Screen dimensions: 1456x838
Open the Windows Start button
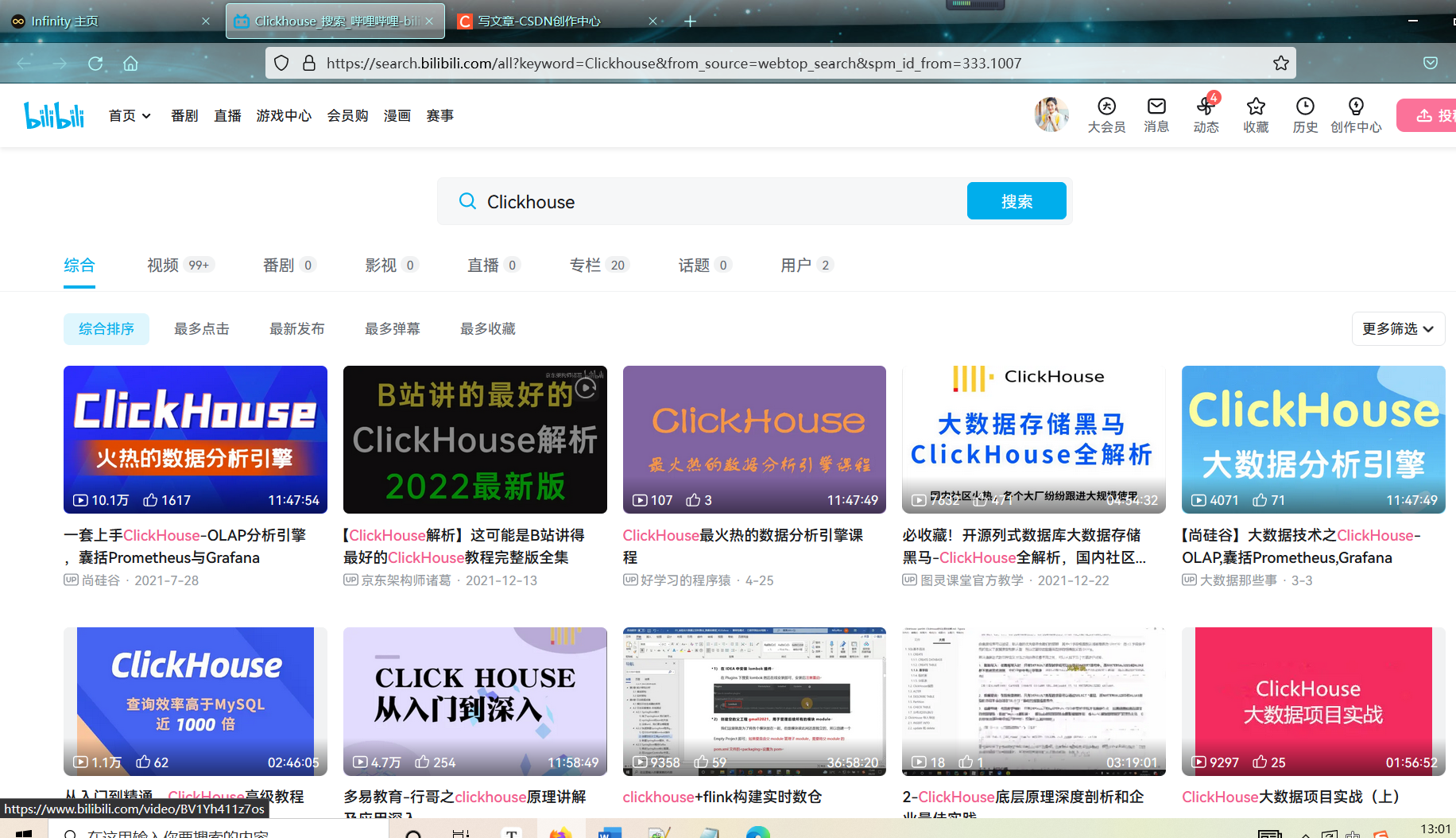tap(24, 832)
